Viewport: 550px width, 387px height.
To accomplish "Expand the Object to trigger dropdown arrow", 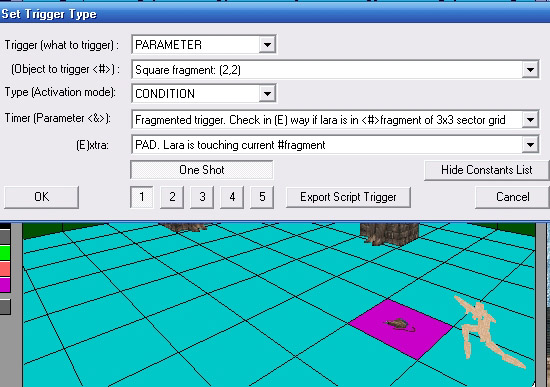I will (530, 69).
